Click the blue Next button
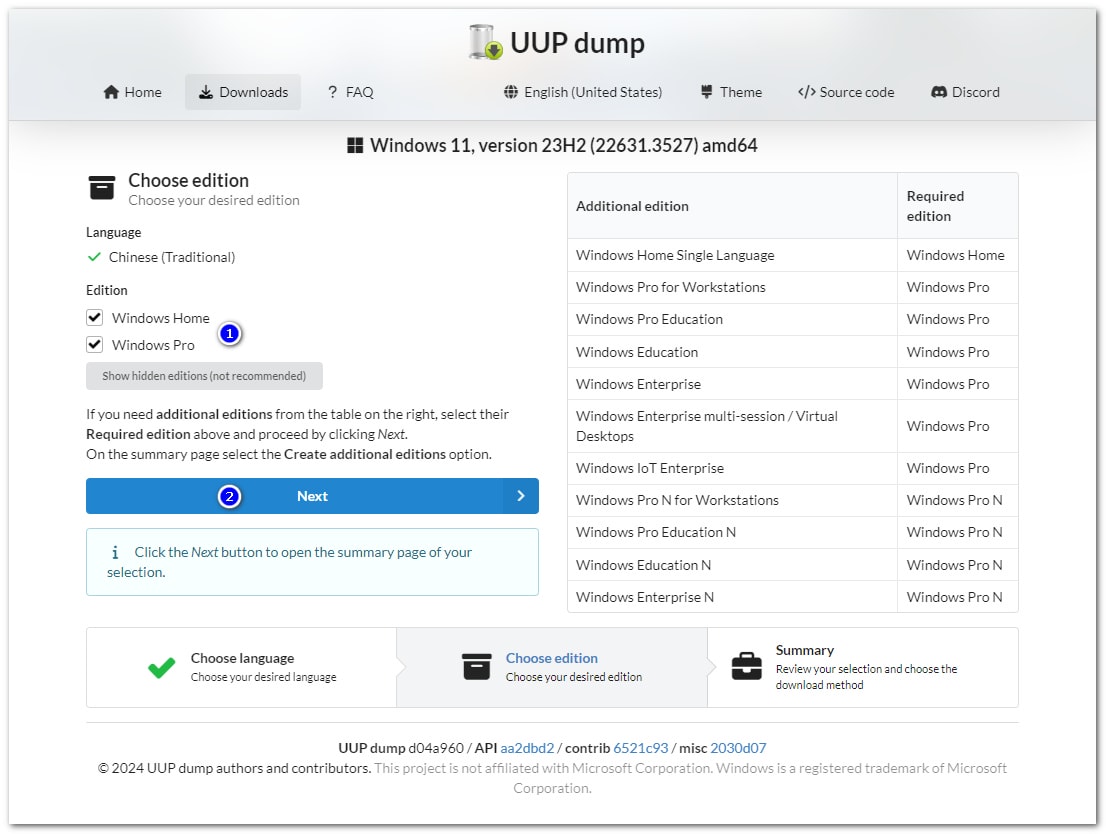The height and width of the screenshot is (834, 1106). pyautogui.click(x=312, y=496)
